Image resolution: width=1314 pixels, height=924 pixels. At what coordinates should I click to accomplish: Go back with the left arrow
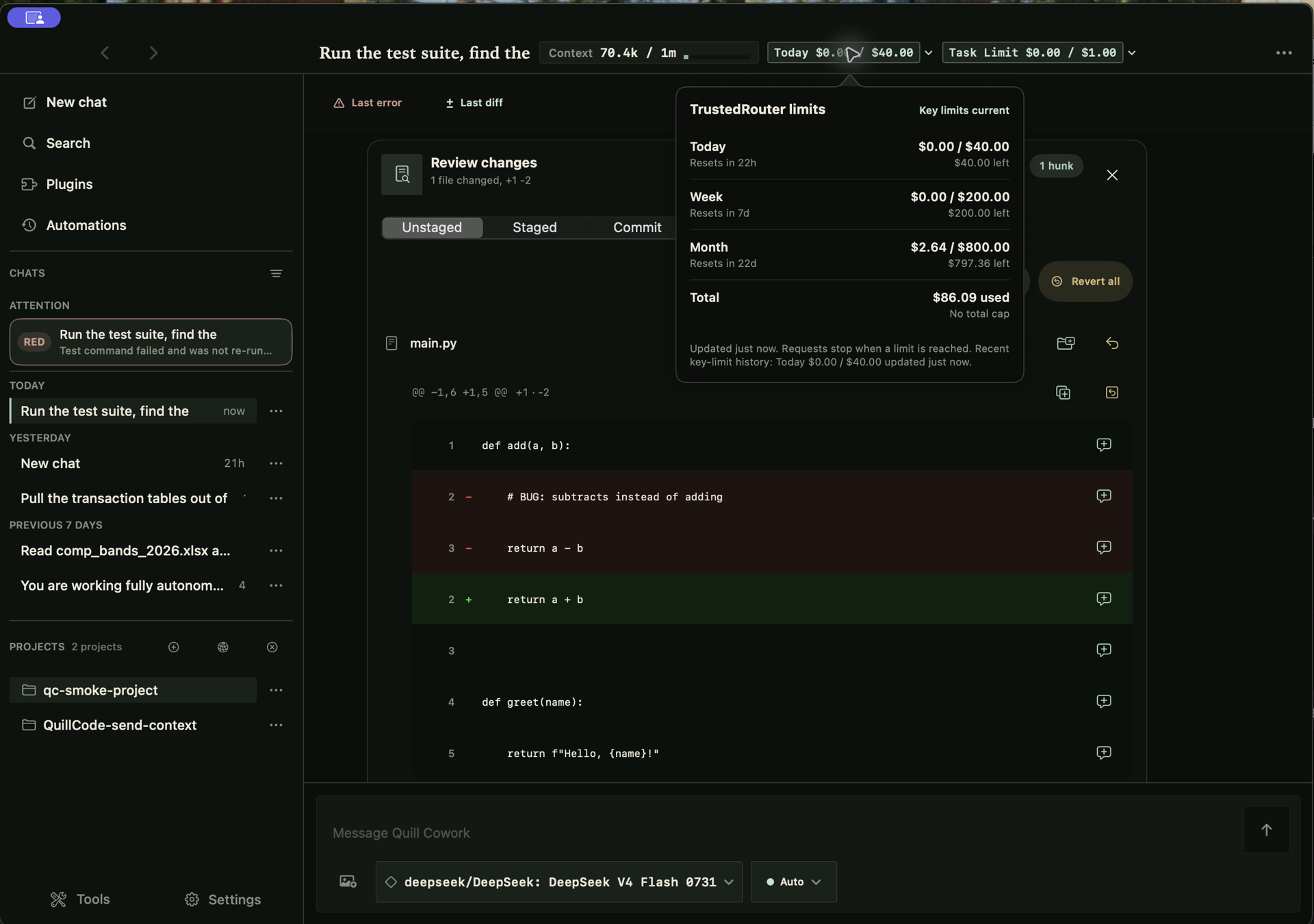pyautogui.click(x=105, y=53)
